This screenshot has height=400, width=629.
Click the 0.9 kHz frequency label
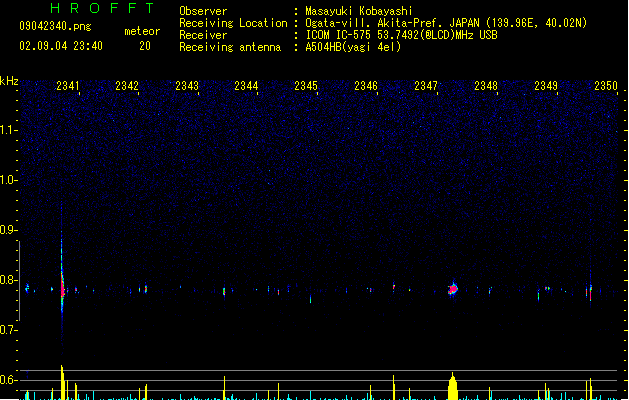tap(8, 230)
